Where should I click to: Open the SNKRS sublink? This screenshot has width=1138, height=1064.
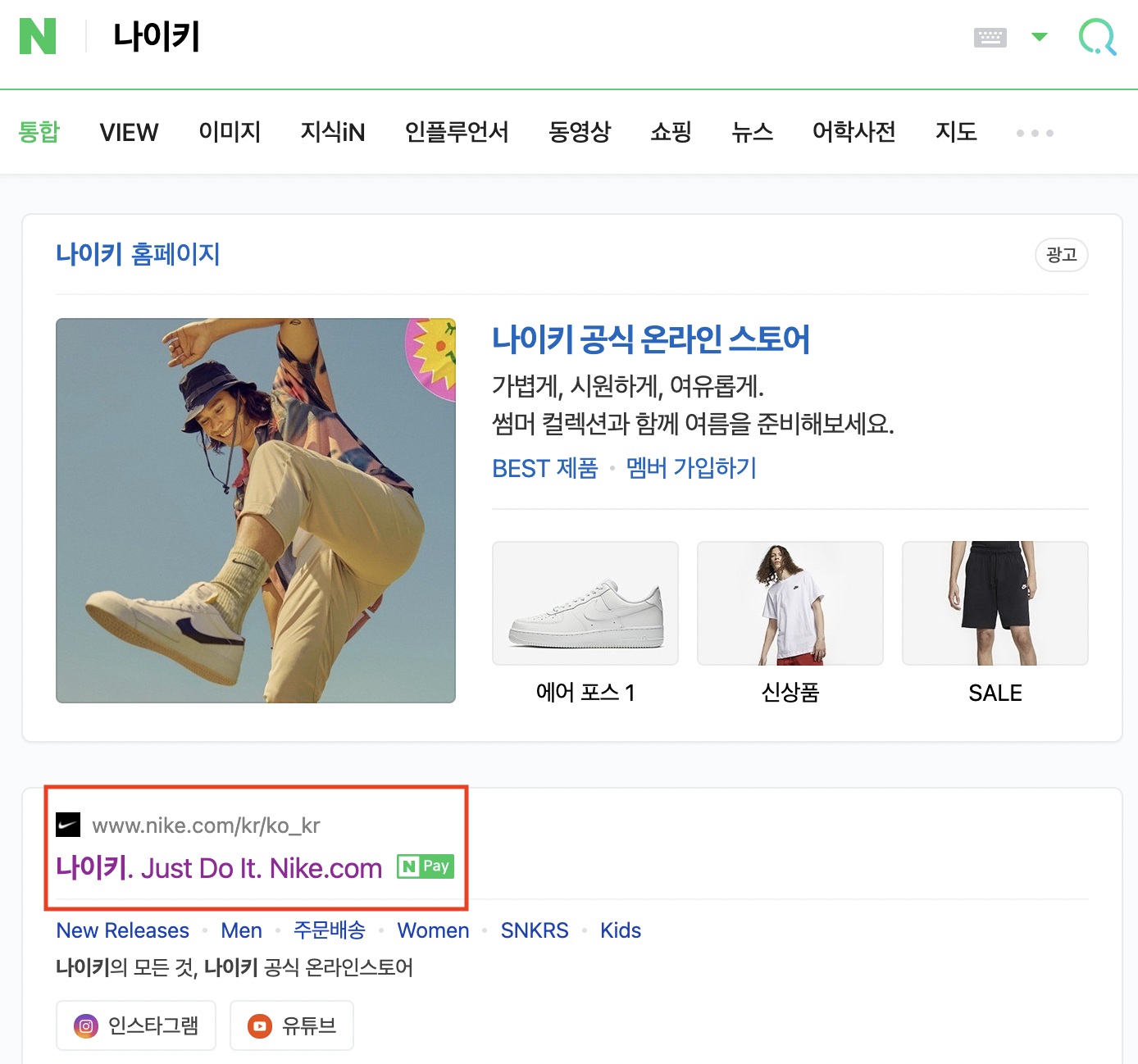tap(535, 930)
